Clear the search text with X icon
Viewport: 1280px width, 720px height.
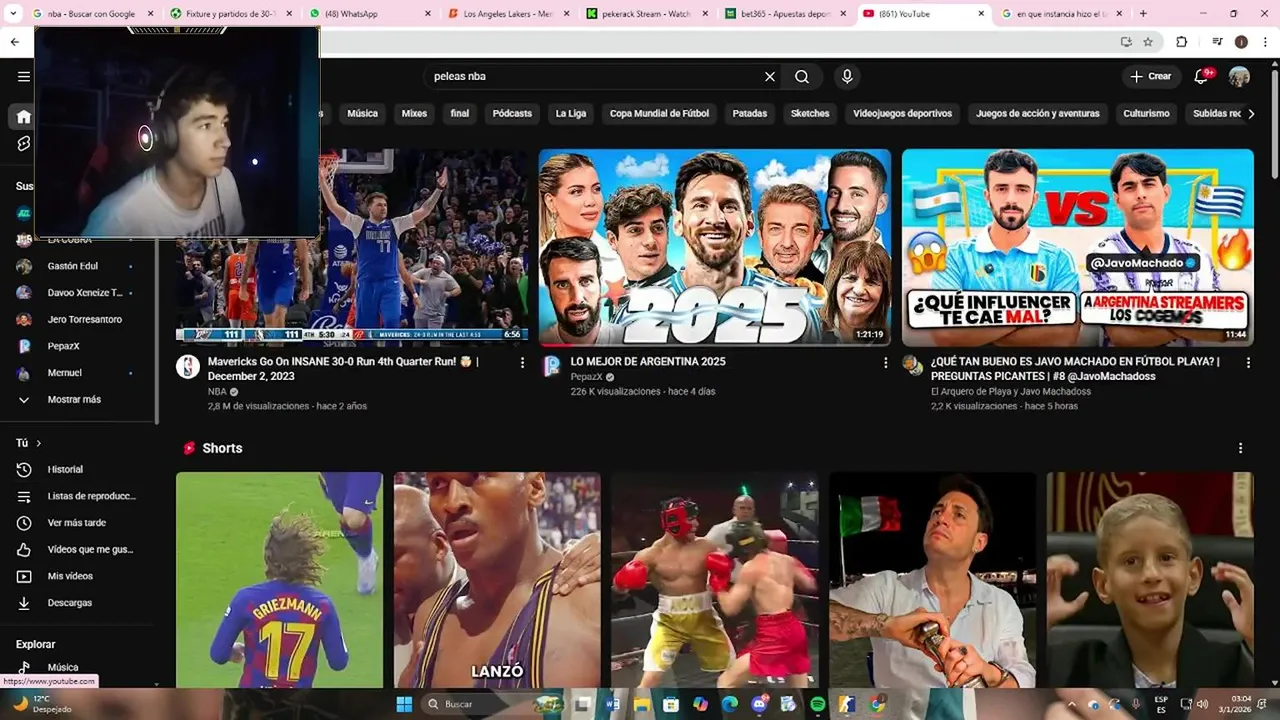[770, 76]
